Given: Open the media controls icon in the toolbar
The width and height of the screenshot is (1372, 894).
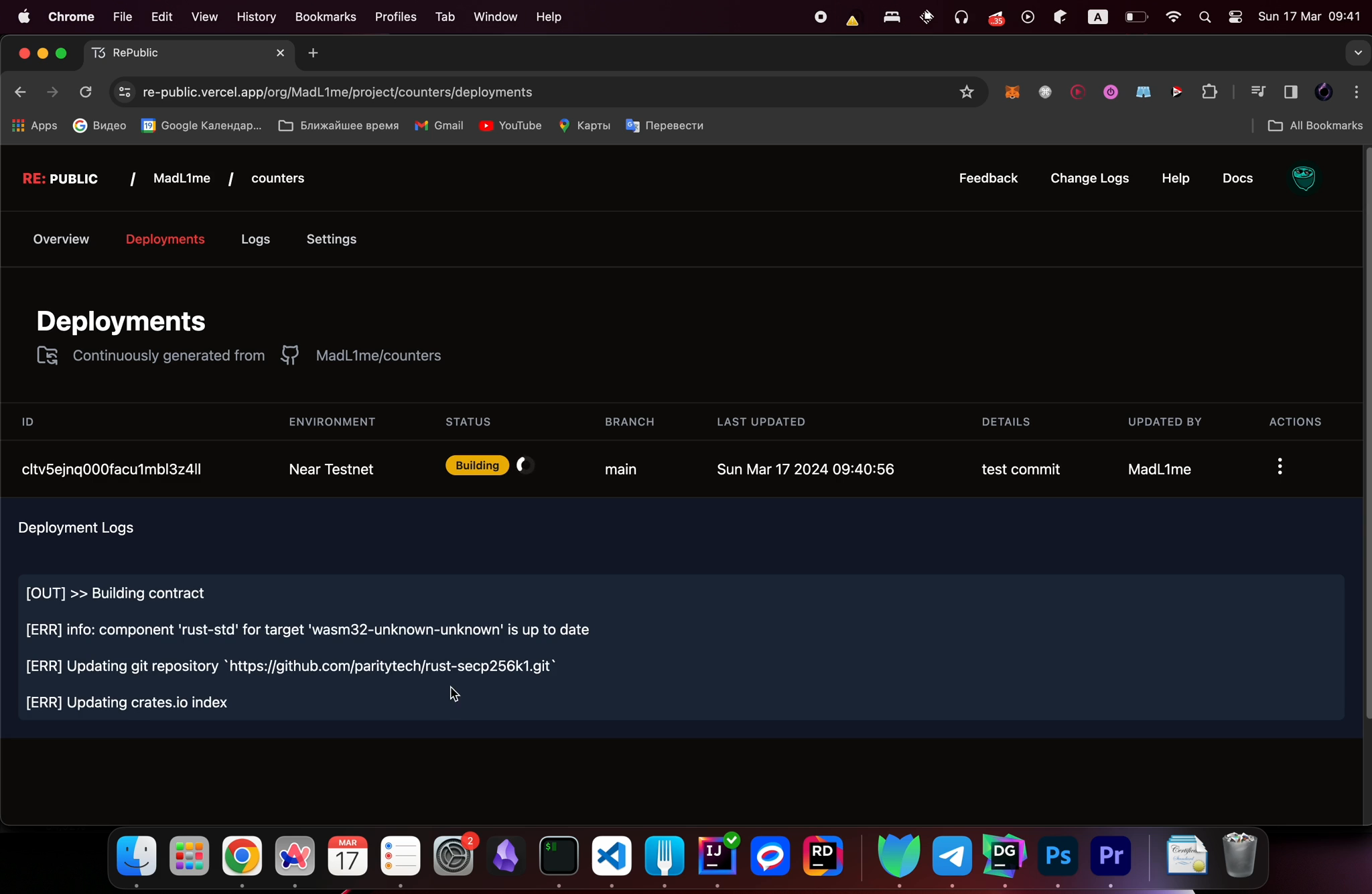Looking at the screenshot, I should (x=1257, y=92).
